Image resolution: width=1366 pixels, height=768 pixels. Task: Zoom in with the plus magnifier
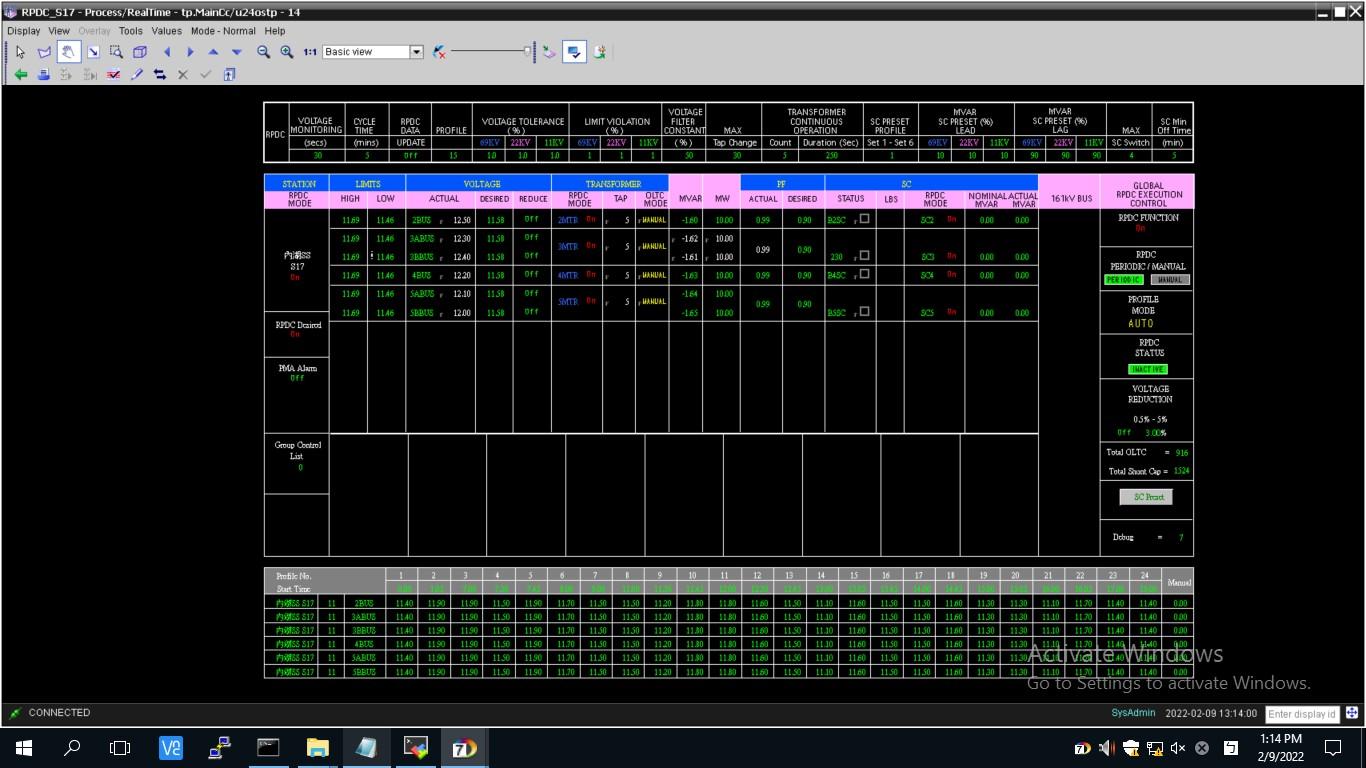(x=287, y=52)
